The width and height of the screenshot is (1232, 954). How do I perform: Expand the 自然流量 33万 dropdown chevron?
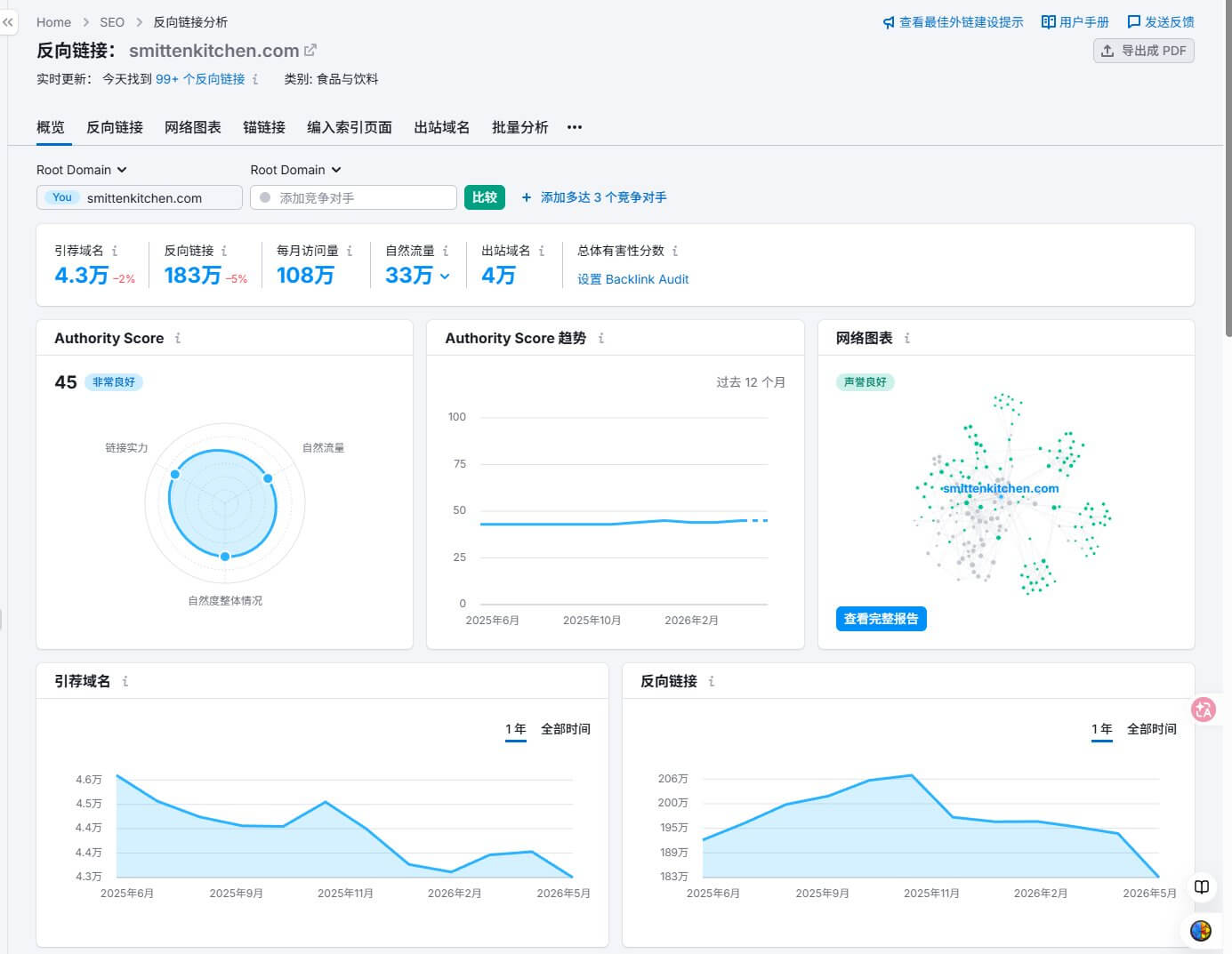[445, 277]
